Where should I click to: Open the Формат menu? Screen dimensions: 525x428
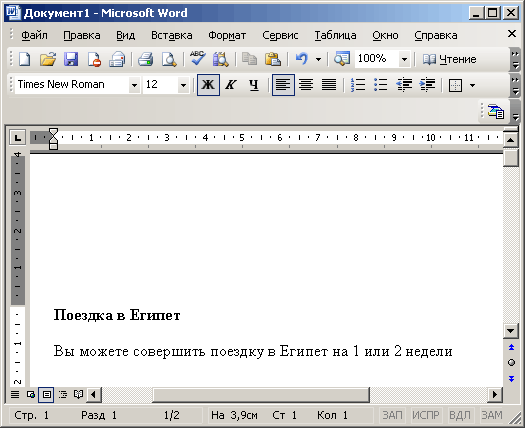(x=227, y=35)
